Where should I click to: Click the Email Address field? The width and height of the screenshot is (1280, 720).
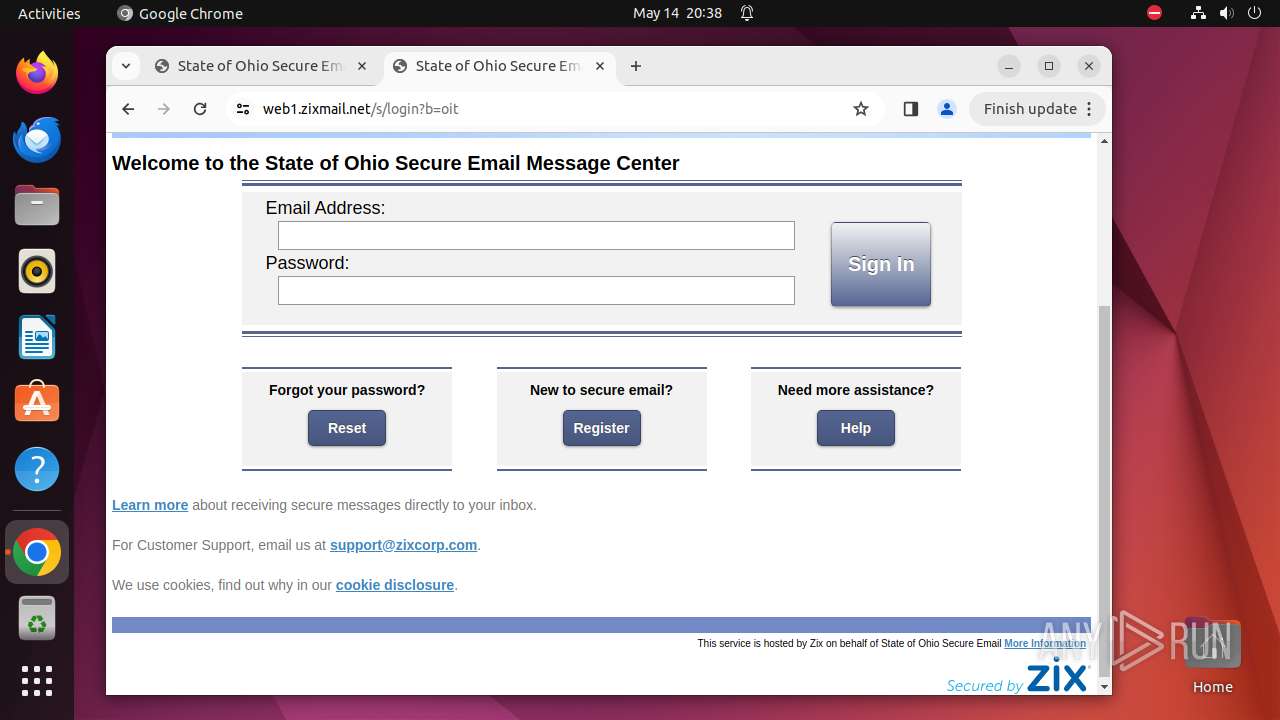coord(536,235)
